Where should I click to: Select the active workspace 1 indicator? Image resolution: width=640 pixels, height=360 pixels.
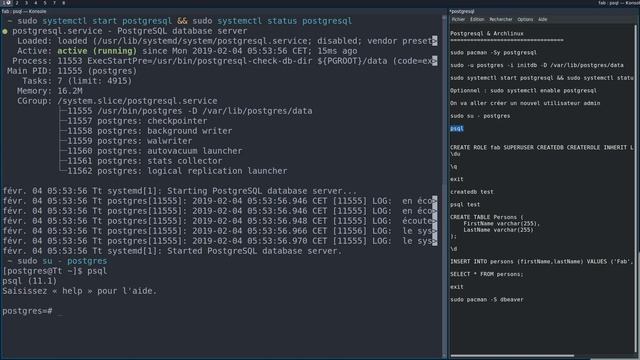coord(7,3)
